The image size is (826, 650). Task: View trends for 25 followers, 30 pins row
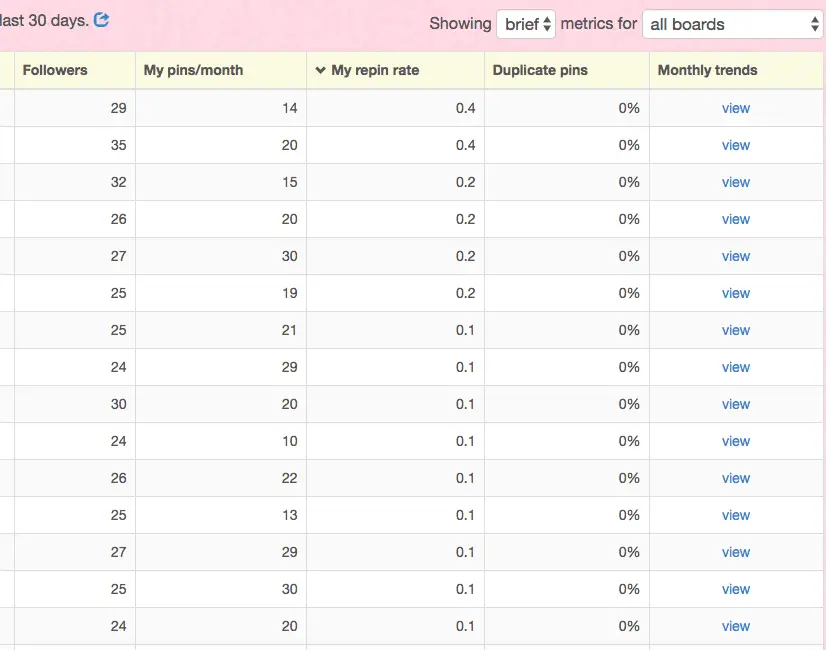pos(735,589)
